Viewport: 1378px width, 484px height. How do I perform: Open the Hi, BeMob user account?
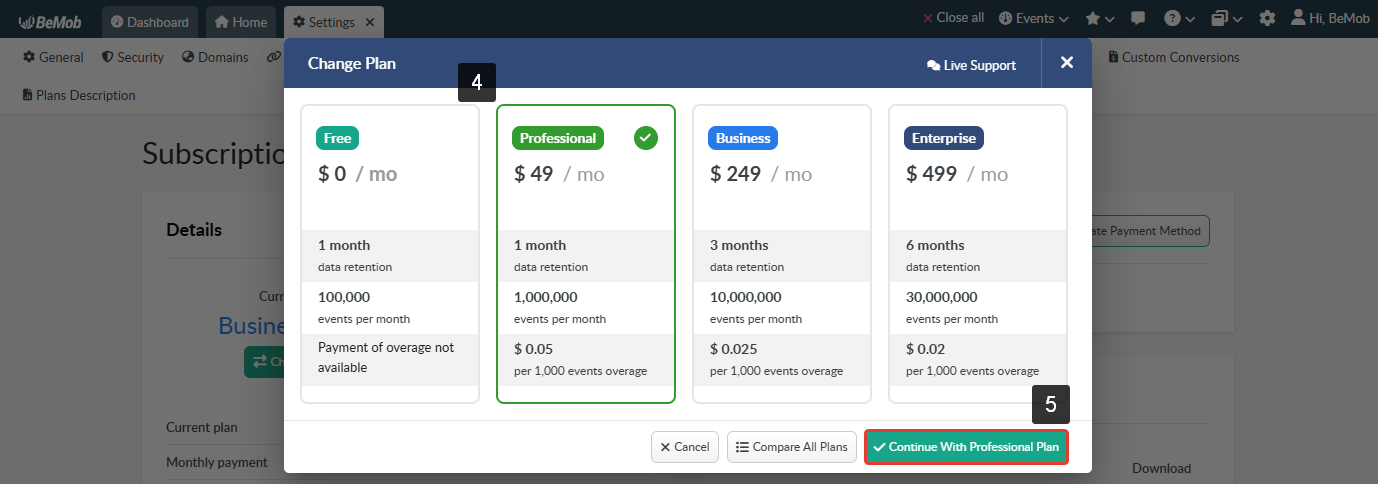click(1330, 18)
